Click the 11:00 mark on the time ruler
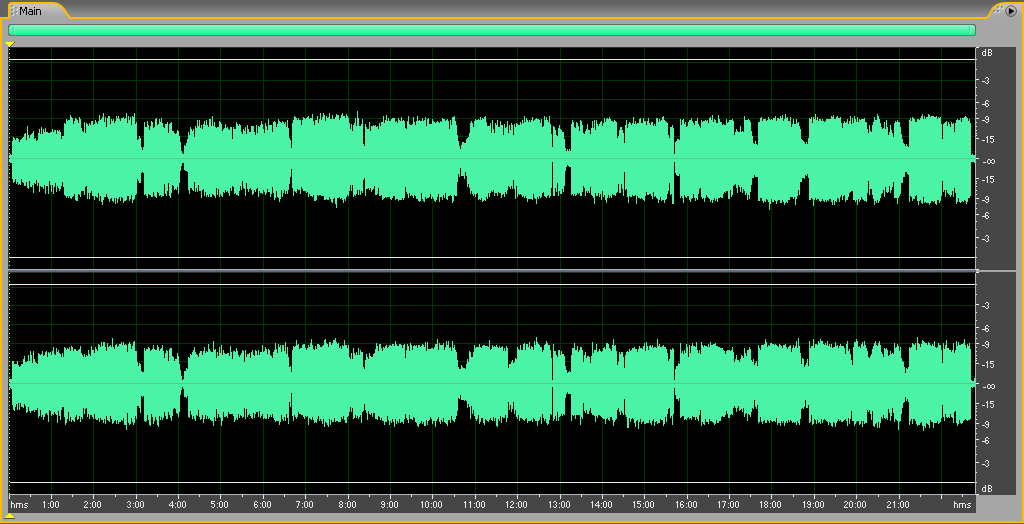 click(x=474, y=505)
